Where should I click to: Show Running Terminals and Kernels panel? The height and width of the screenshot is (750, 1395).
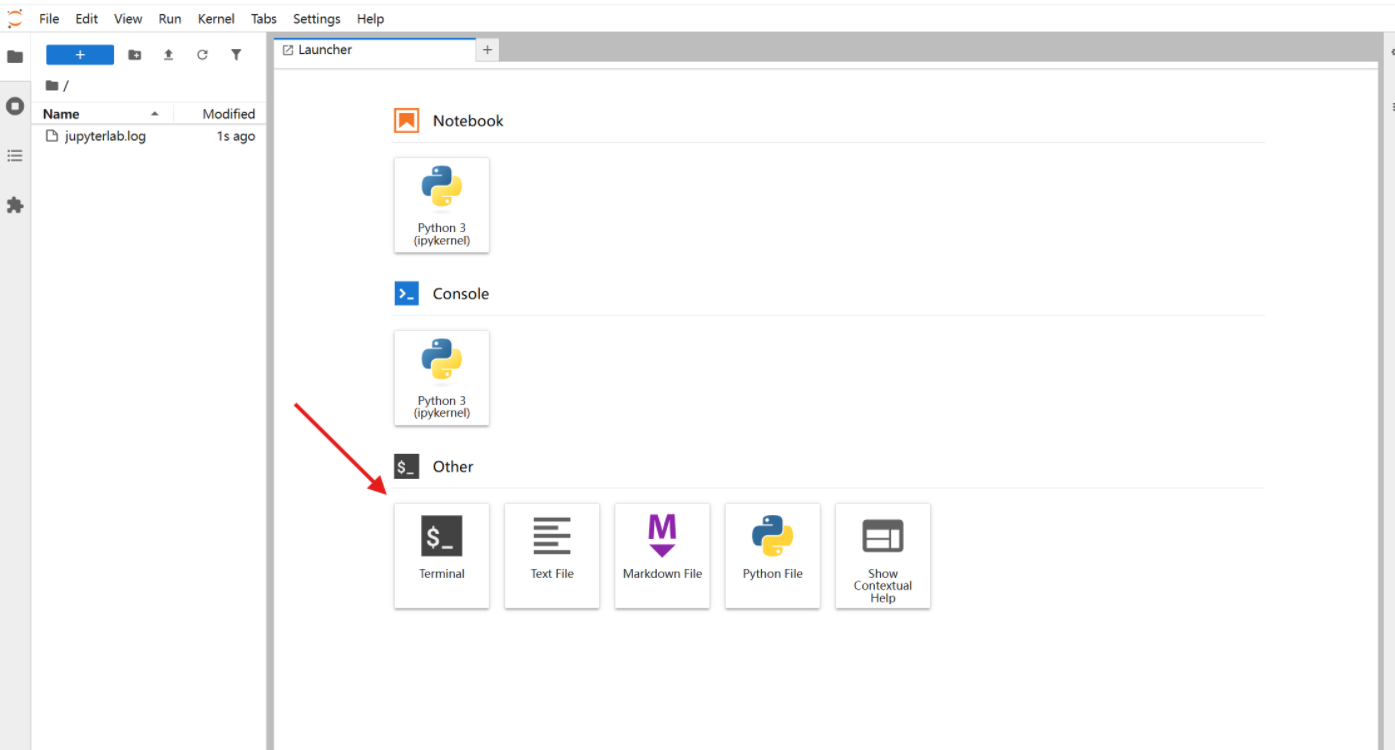pyautogui.click(x=15, y=106)
